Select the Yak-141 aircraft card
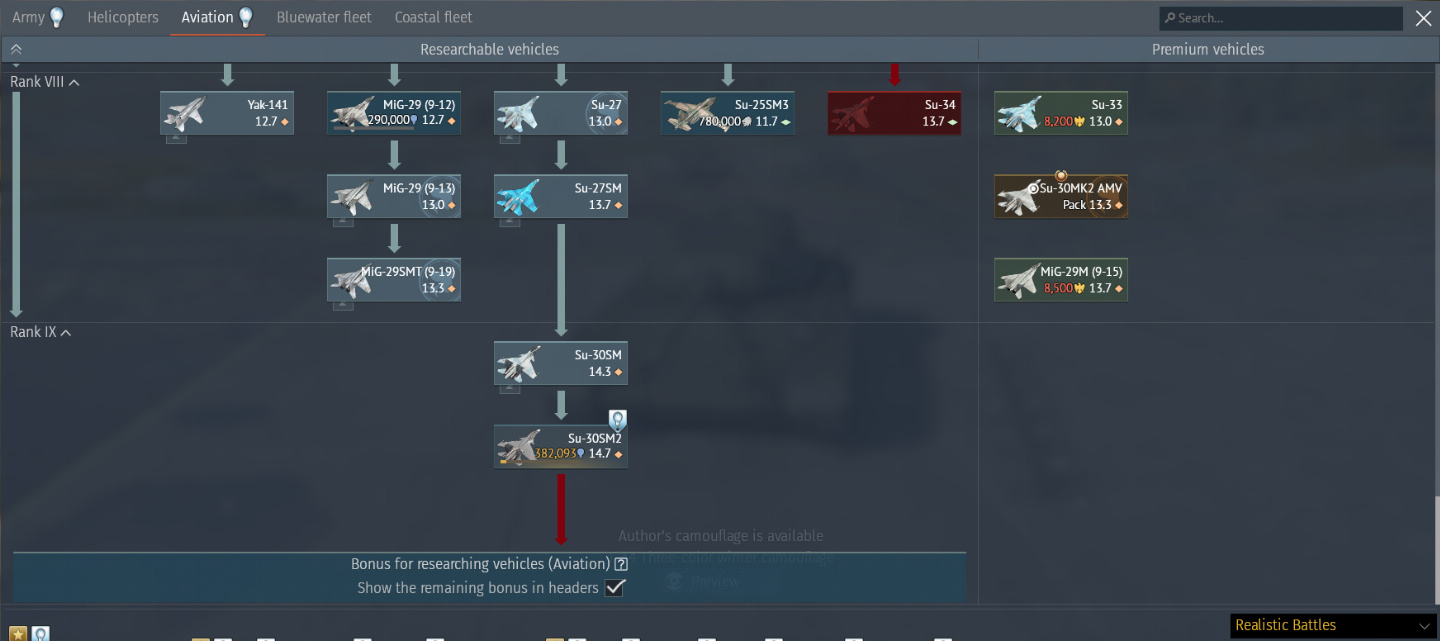Screen dimensions: 1440x641 tap(227, 113)
